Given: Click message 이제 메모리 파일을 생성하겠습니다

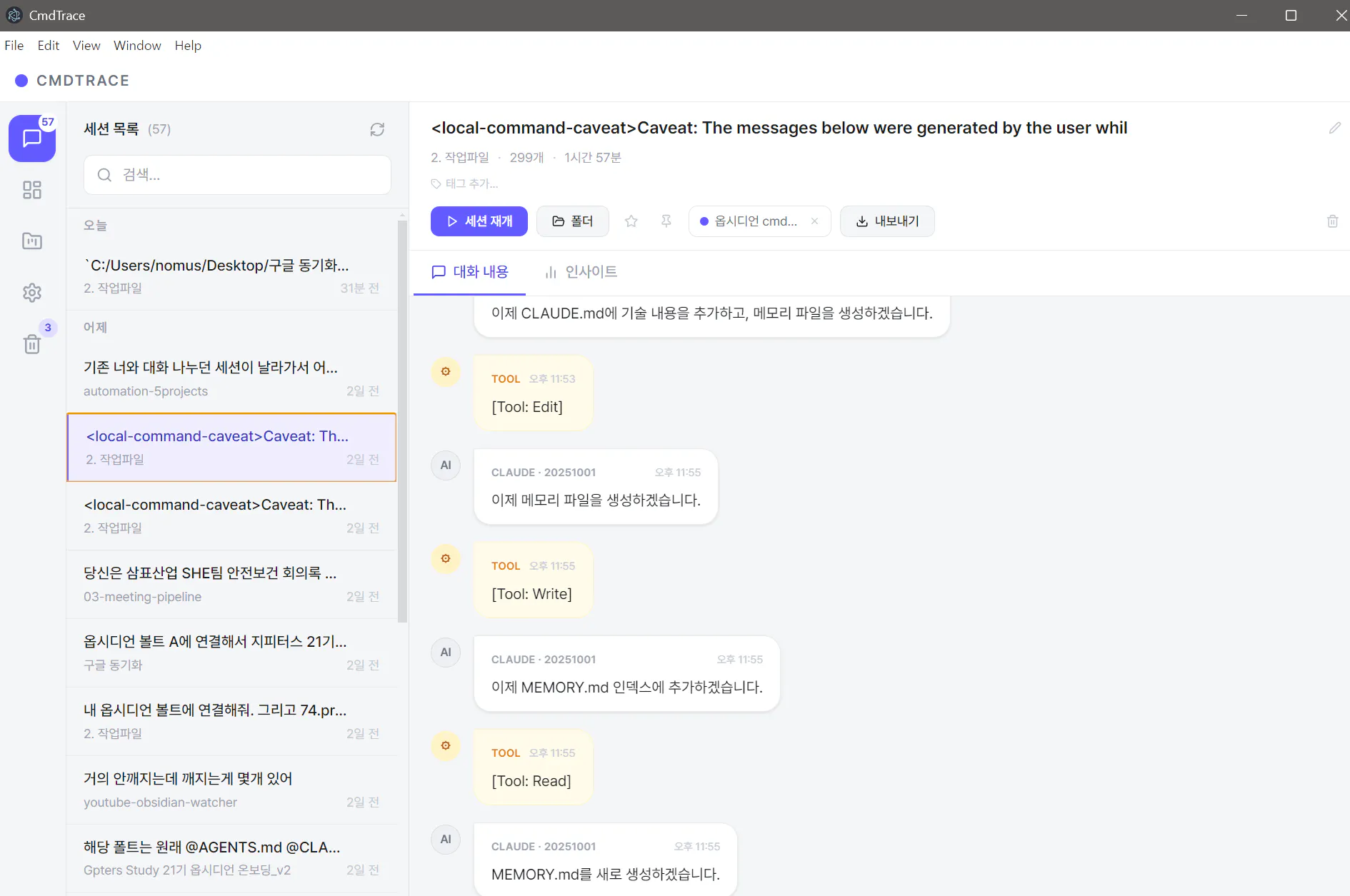Looking at the screenshot, I should pos(596,487).
